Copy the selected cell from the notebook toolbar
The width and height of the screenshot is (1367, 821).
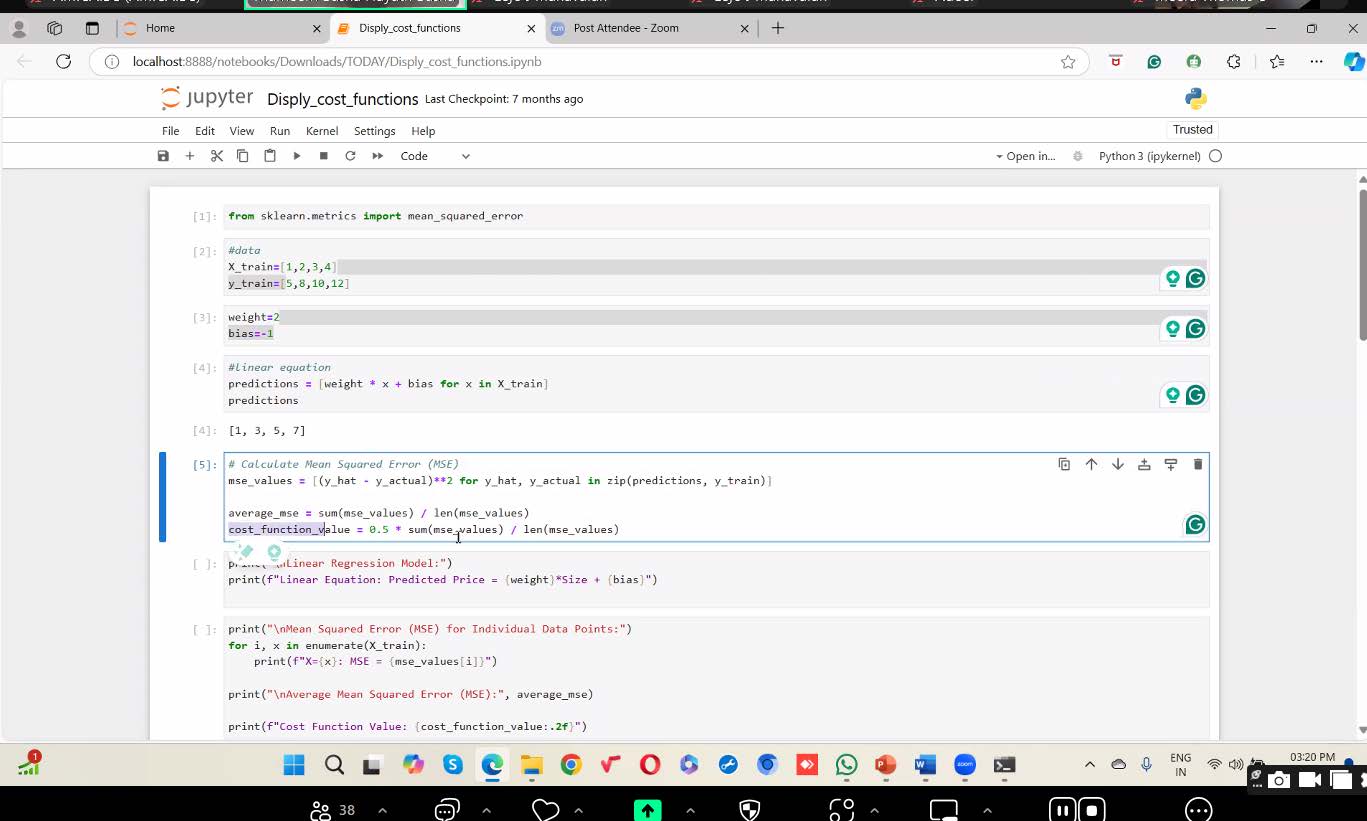pyautogui.click(x=242, y=156)
